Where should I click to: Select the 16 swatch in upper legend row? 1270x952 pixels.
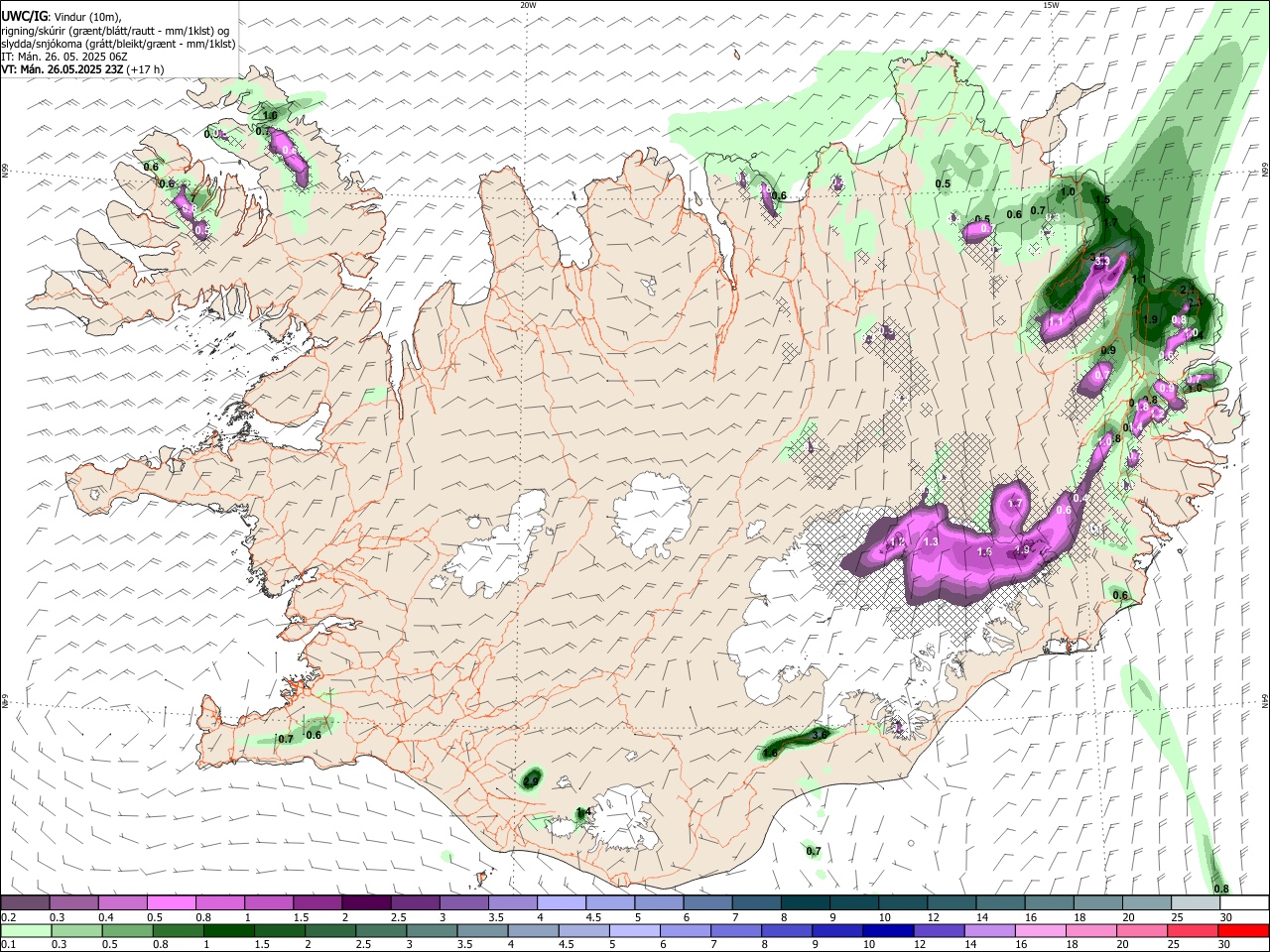click(x=1049, y=903)
